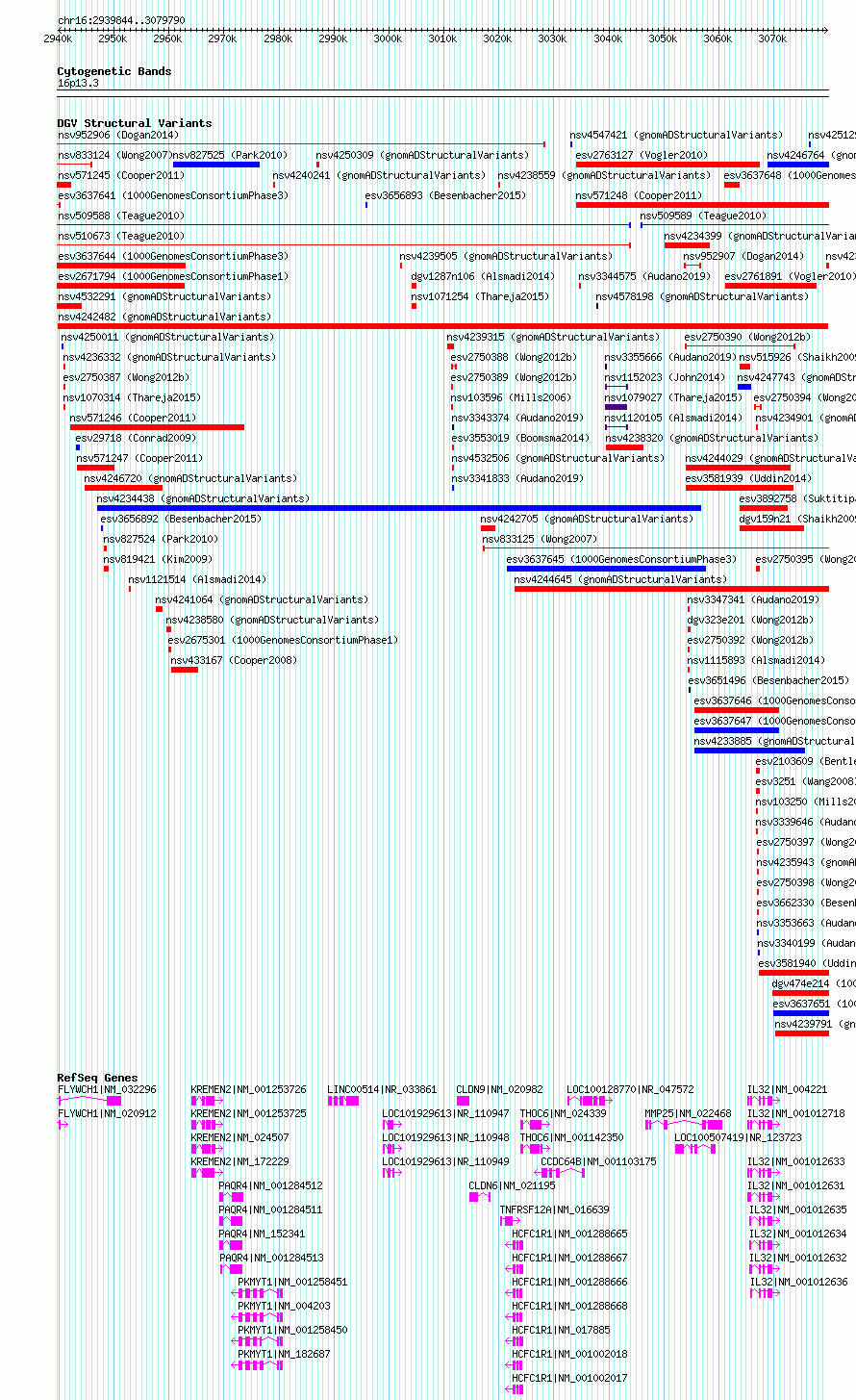Open variant esv29718 (Conrad2009)
This screenshot has width=856, height=1400.
[x=136, y=438]
